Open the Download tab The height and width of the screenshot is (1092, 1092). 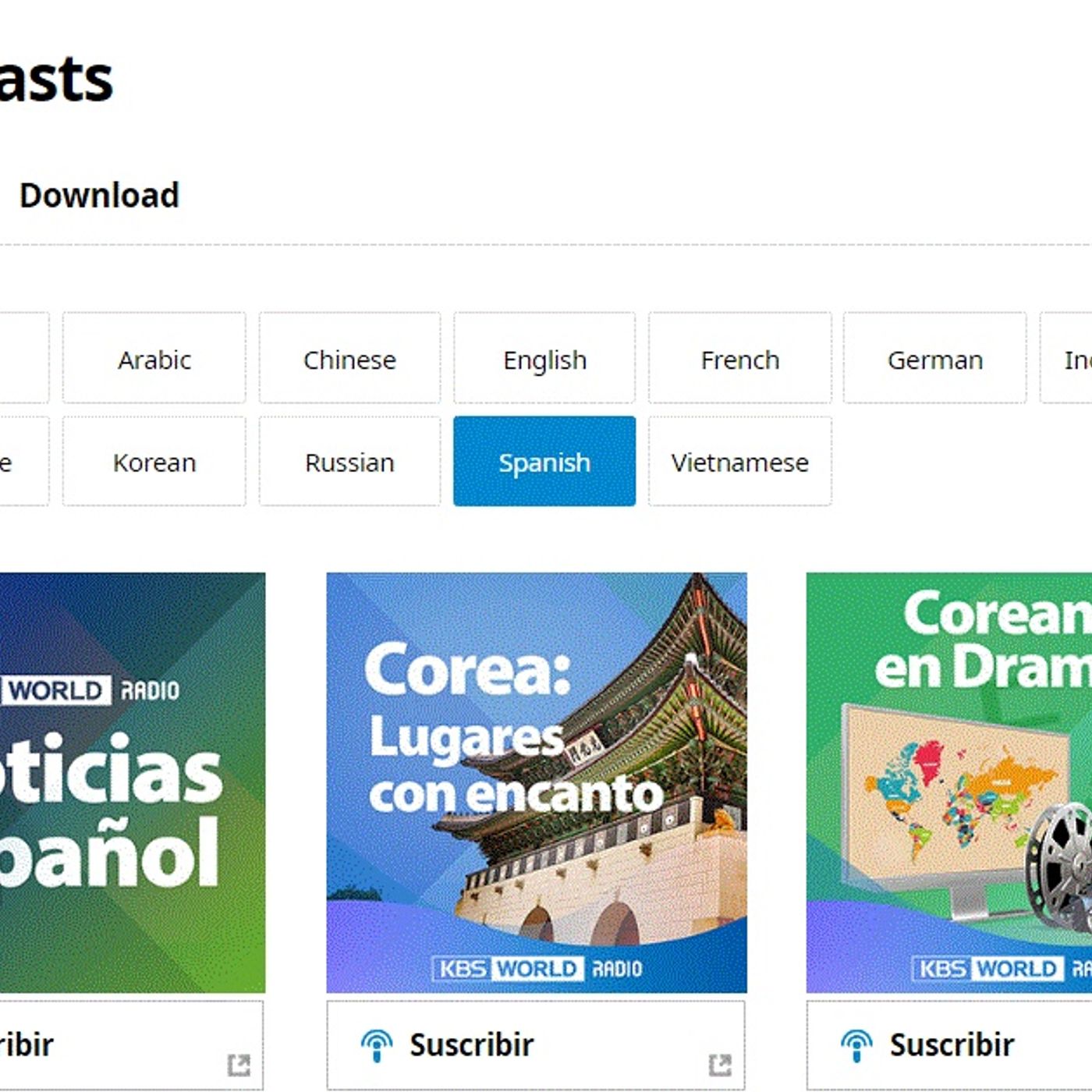[99, 195]
